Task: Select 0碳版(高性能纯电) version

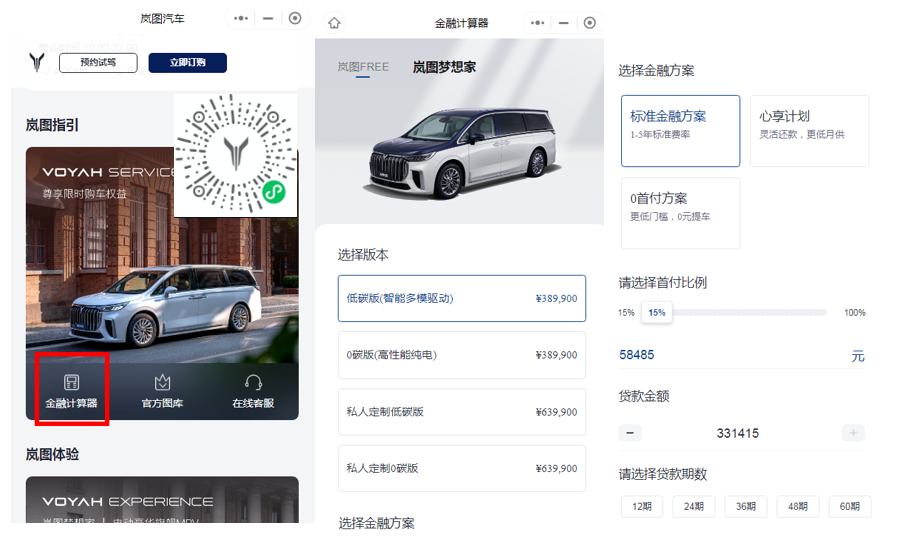Action: pos(462,355)
